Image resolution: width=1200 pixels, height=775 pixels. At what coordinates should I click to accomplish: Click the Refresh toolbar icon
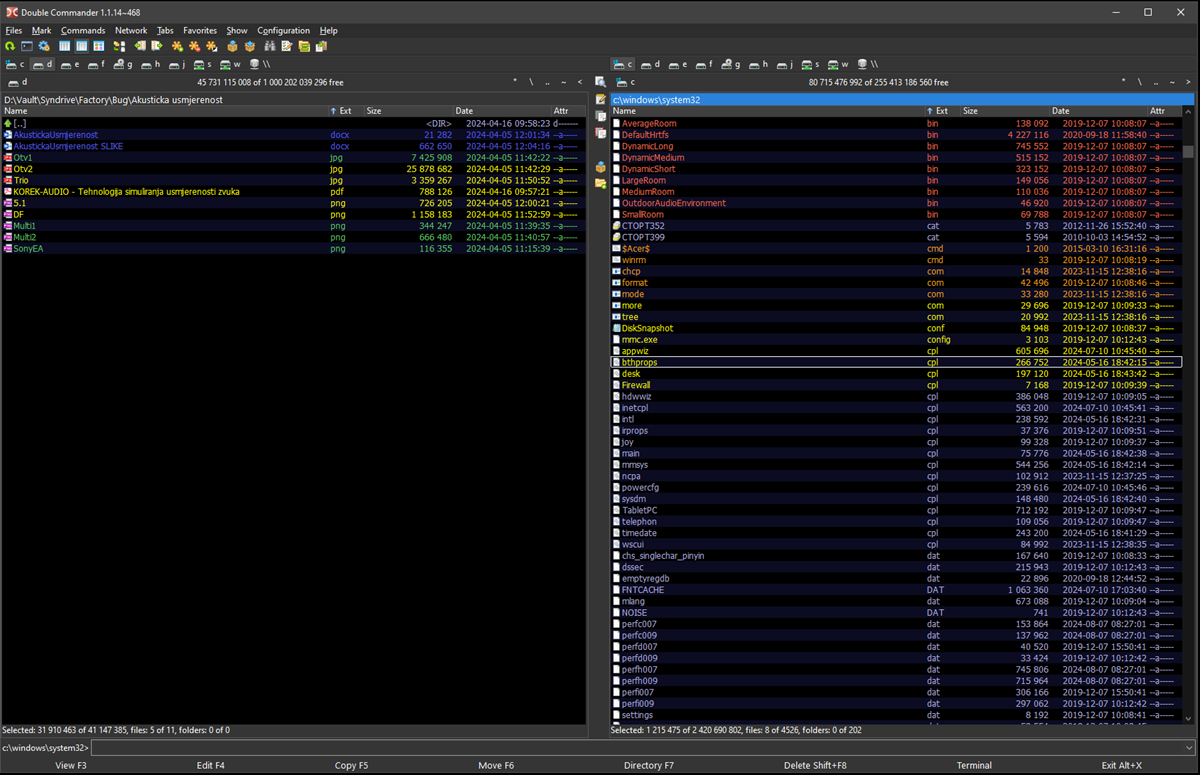point(10,46)
